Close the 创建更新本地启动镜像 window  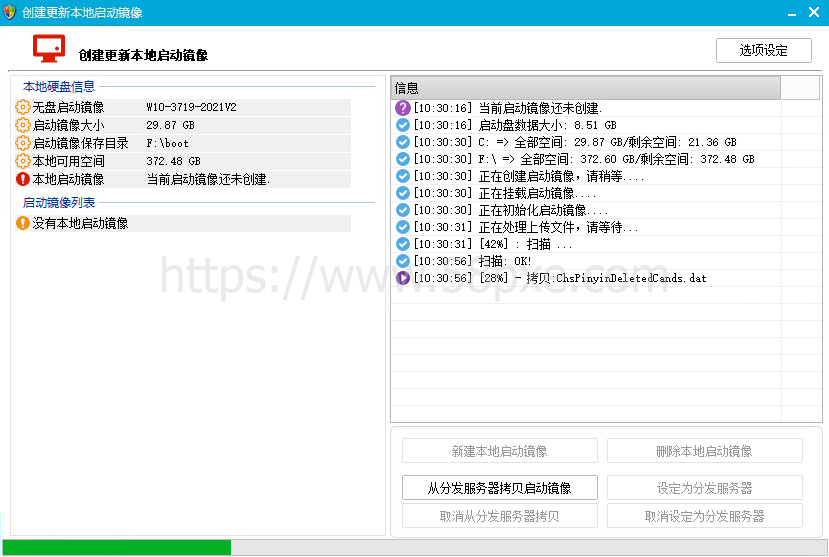814,12
